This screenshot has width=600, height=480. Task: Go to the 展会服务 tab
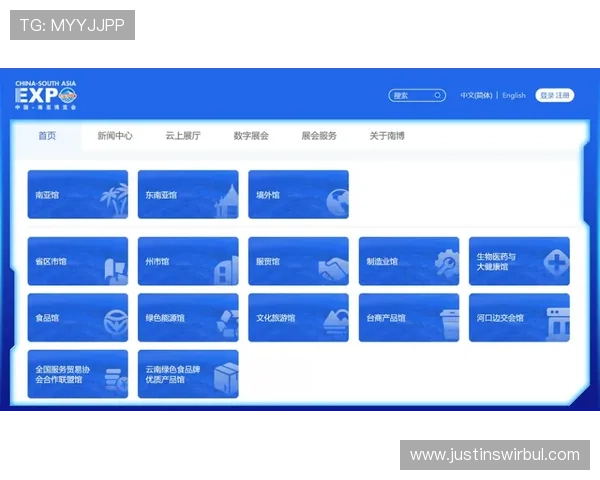(319, 136)
